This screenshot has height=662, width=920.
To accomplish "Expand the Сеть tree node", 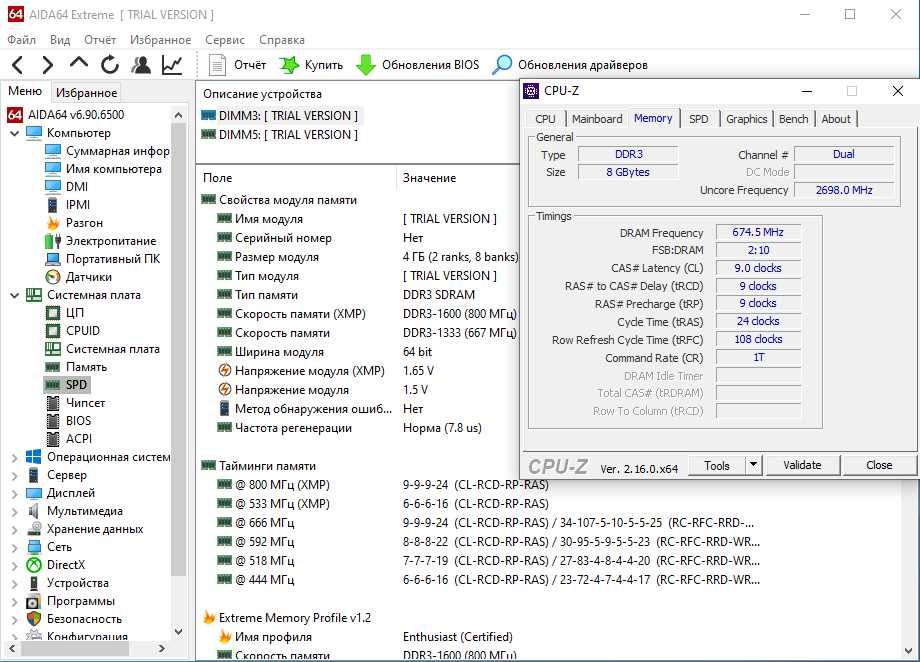I will 15,548.
